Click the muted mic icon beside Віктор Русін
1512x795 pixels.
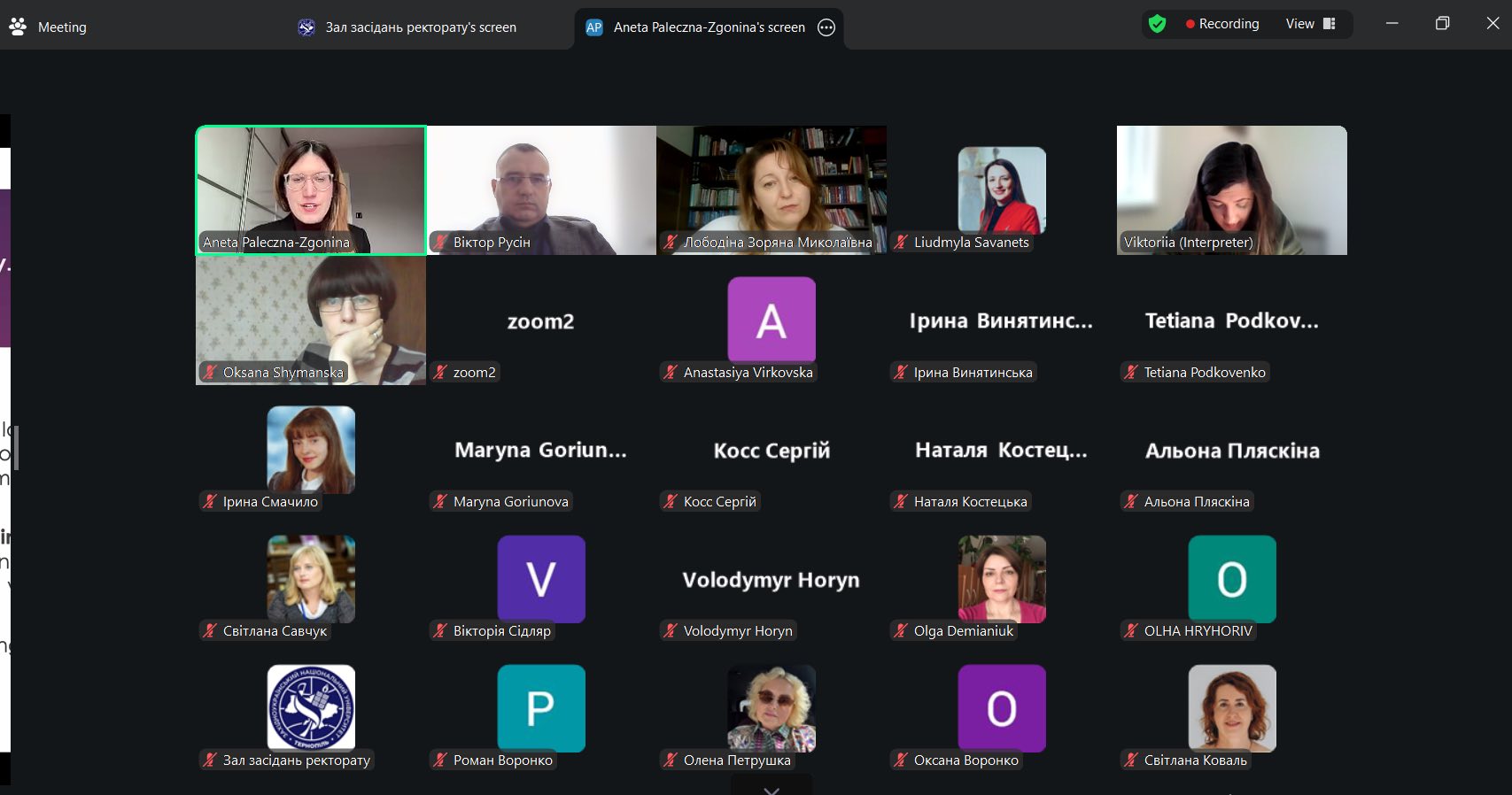coord(440,243)
